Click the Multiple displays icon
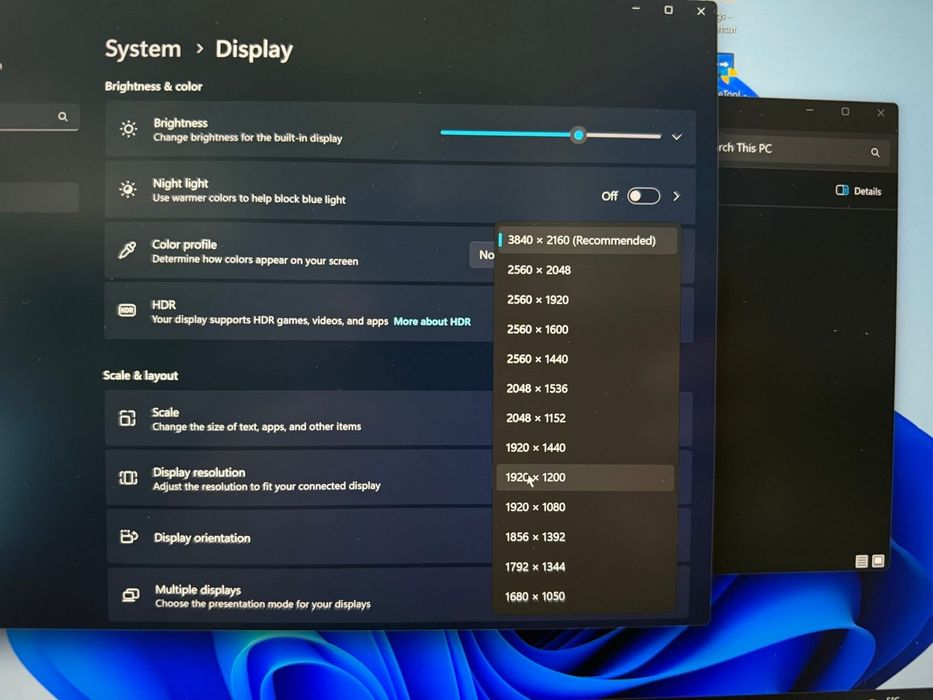Image resolution: width=933 pixels, height=700 pixels. pyautogui.click(x=130, y=595)
